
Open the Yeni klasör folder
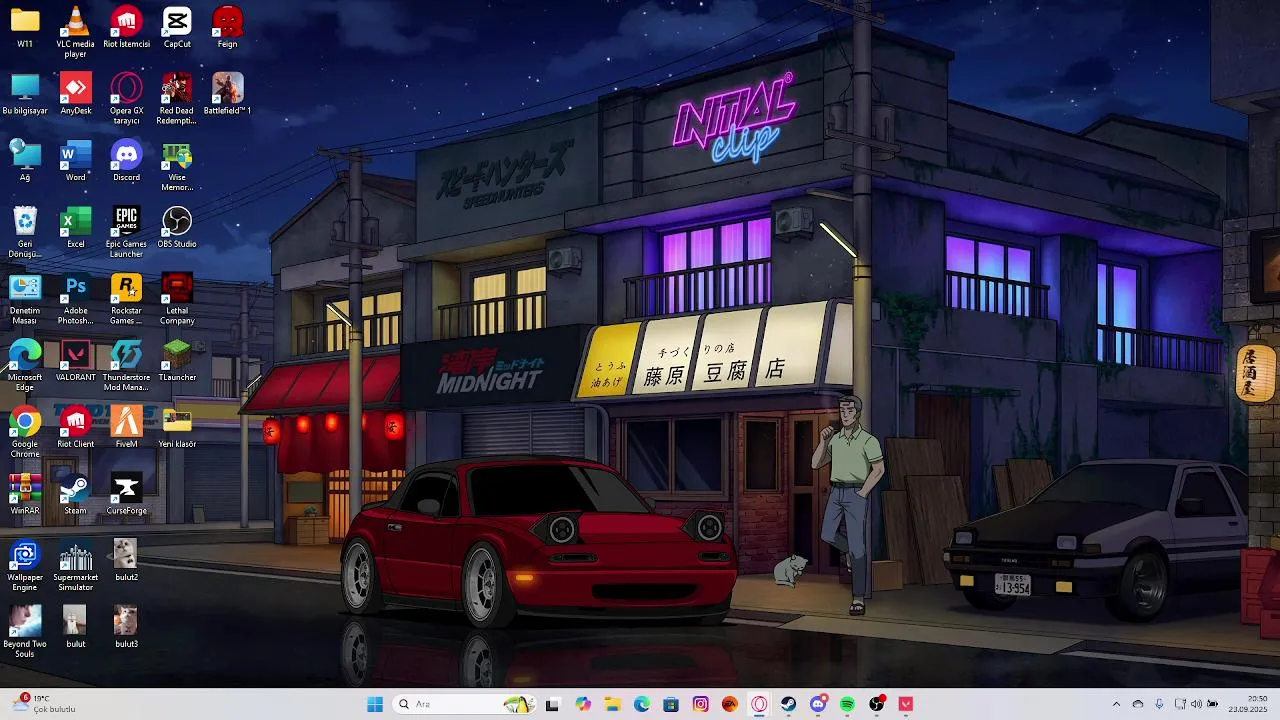pos(177,427)
